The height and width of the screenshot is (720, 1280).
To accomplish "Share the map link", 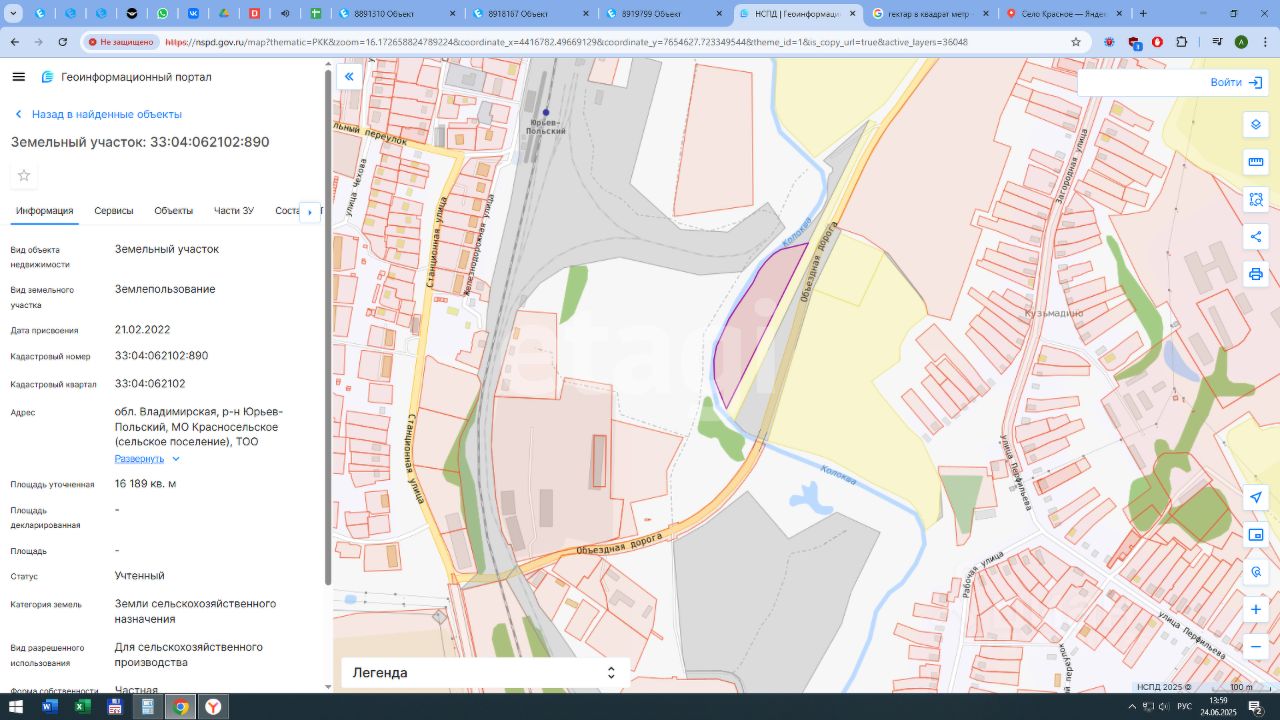I will click(x=1256, y=237).
